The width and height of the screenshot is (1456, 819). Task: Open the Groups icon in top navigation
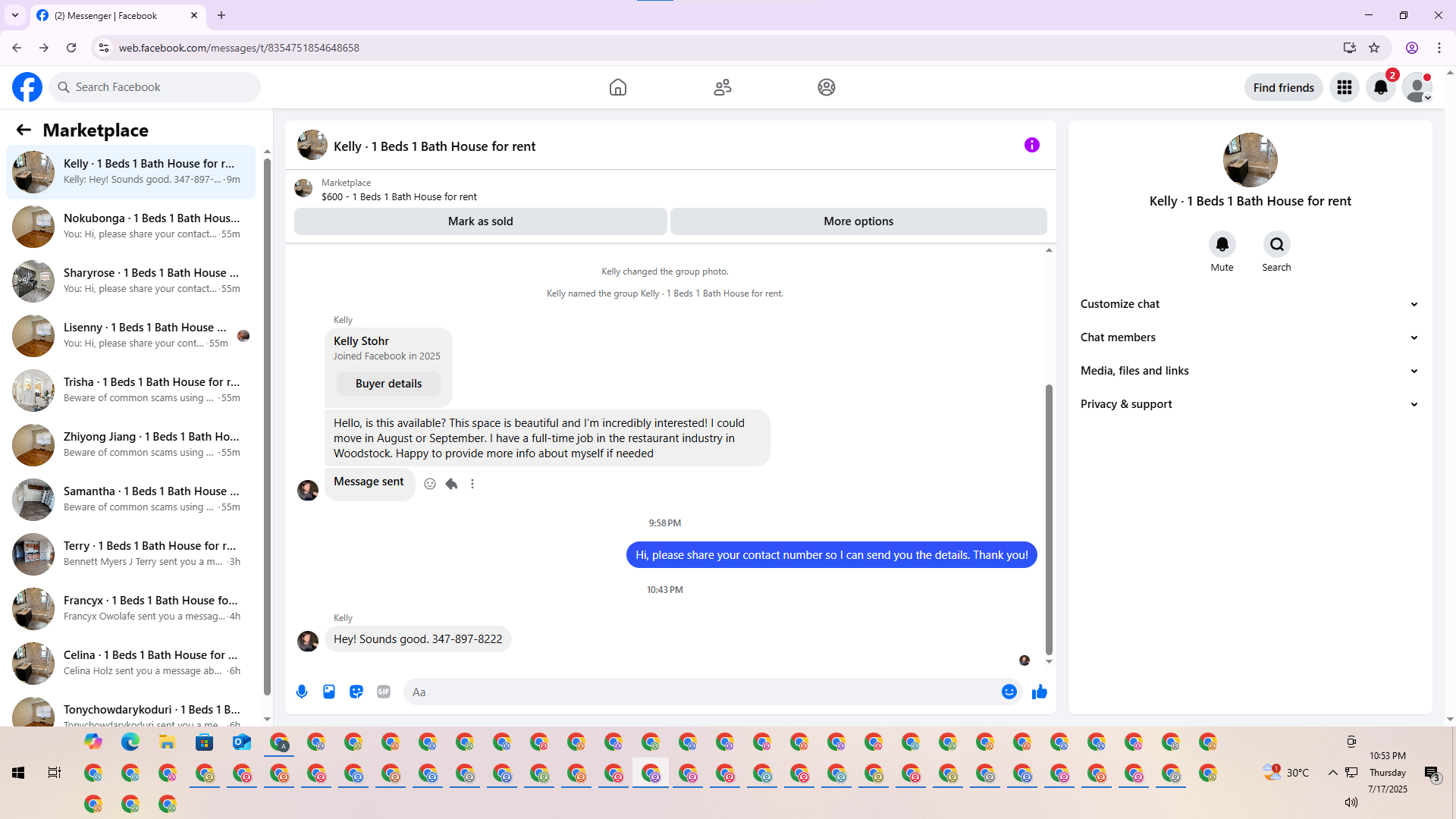pos(827,87)
